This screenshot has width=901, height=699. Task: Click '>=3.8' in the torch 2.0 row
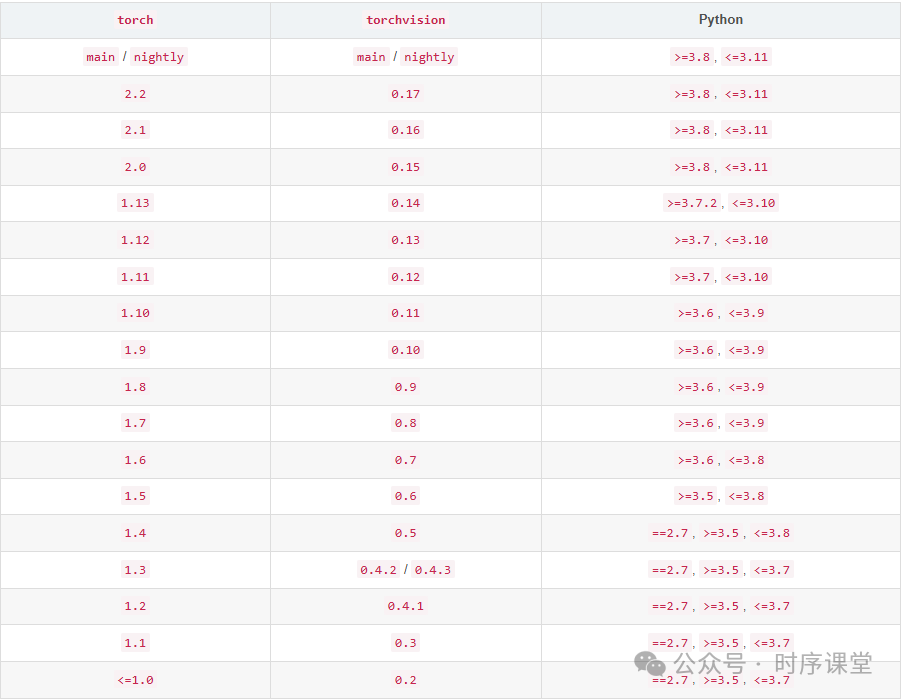pyautogui.click(x=692, y=167)
